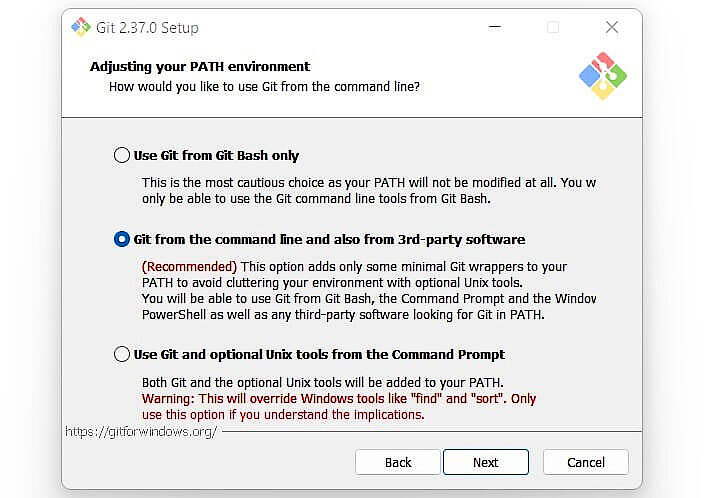The width and height of the screenshot is (710, 498).
Task: Cancel the Git installation
Action: 586,462
